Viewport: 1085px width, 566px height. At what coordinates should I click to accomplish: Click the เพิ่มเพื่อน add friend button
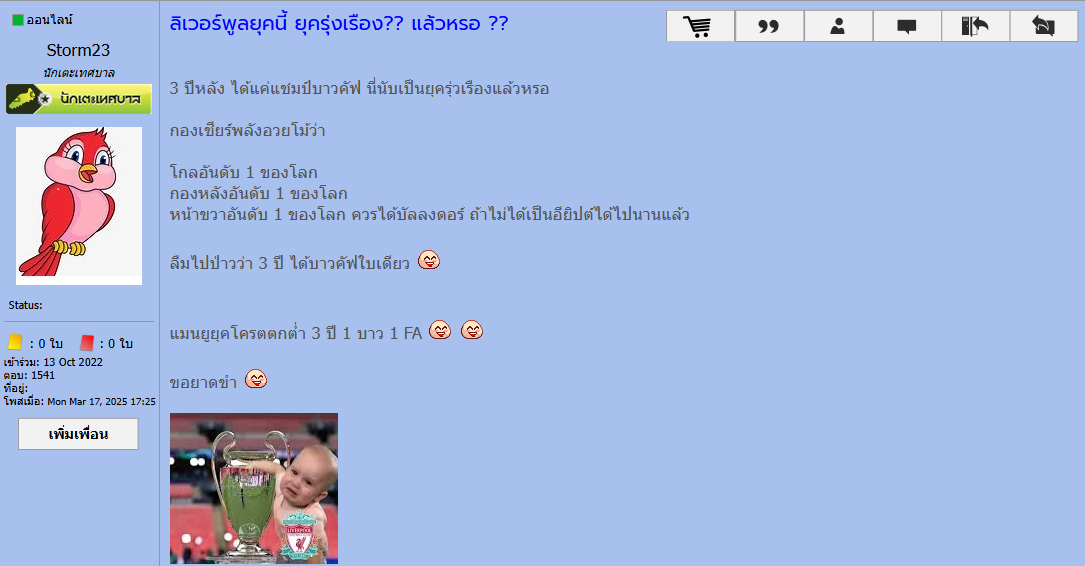(78, 434)
